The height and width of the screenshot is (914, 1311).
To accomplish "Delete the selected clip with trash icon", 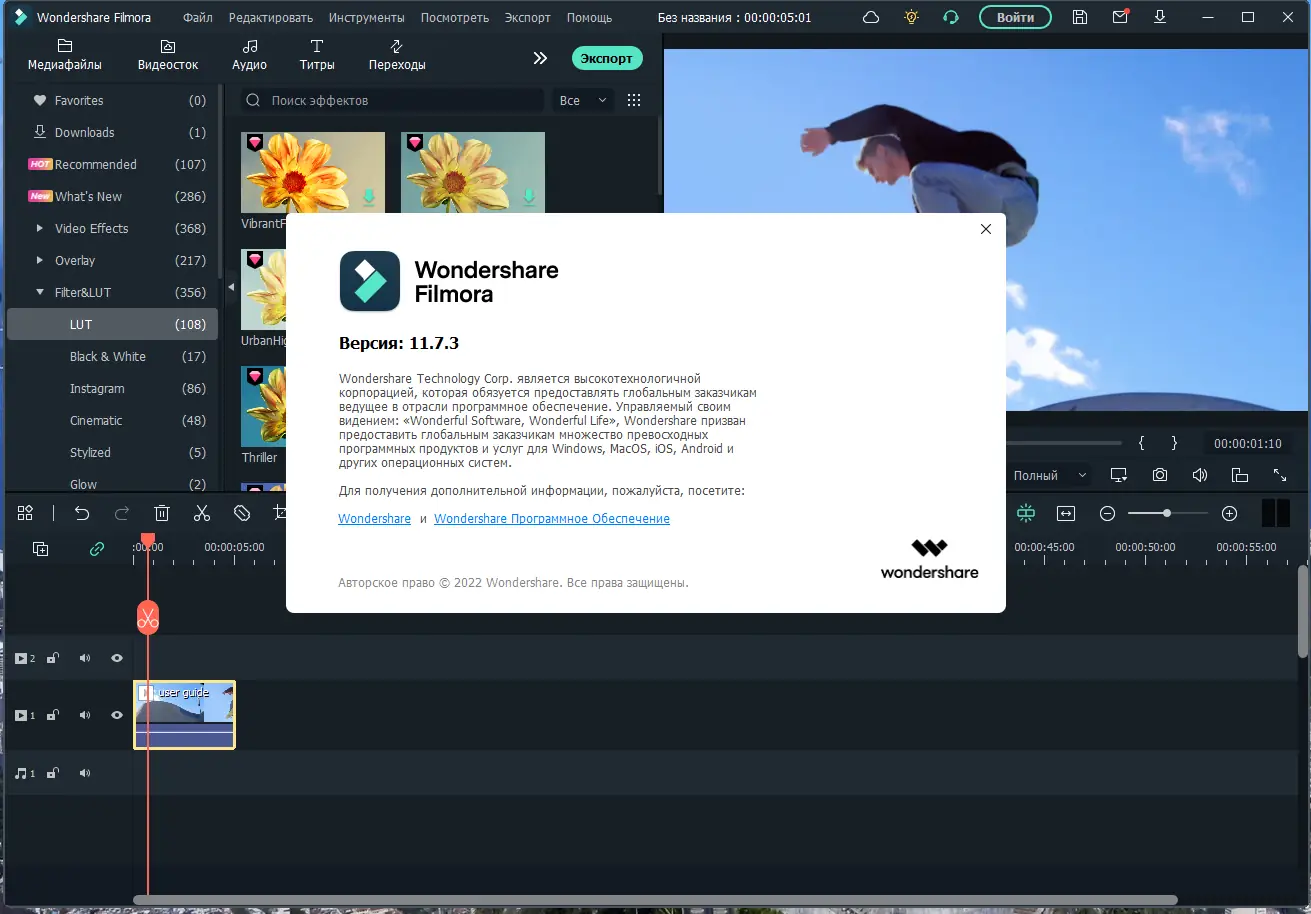I will point(162,513).
